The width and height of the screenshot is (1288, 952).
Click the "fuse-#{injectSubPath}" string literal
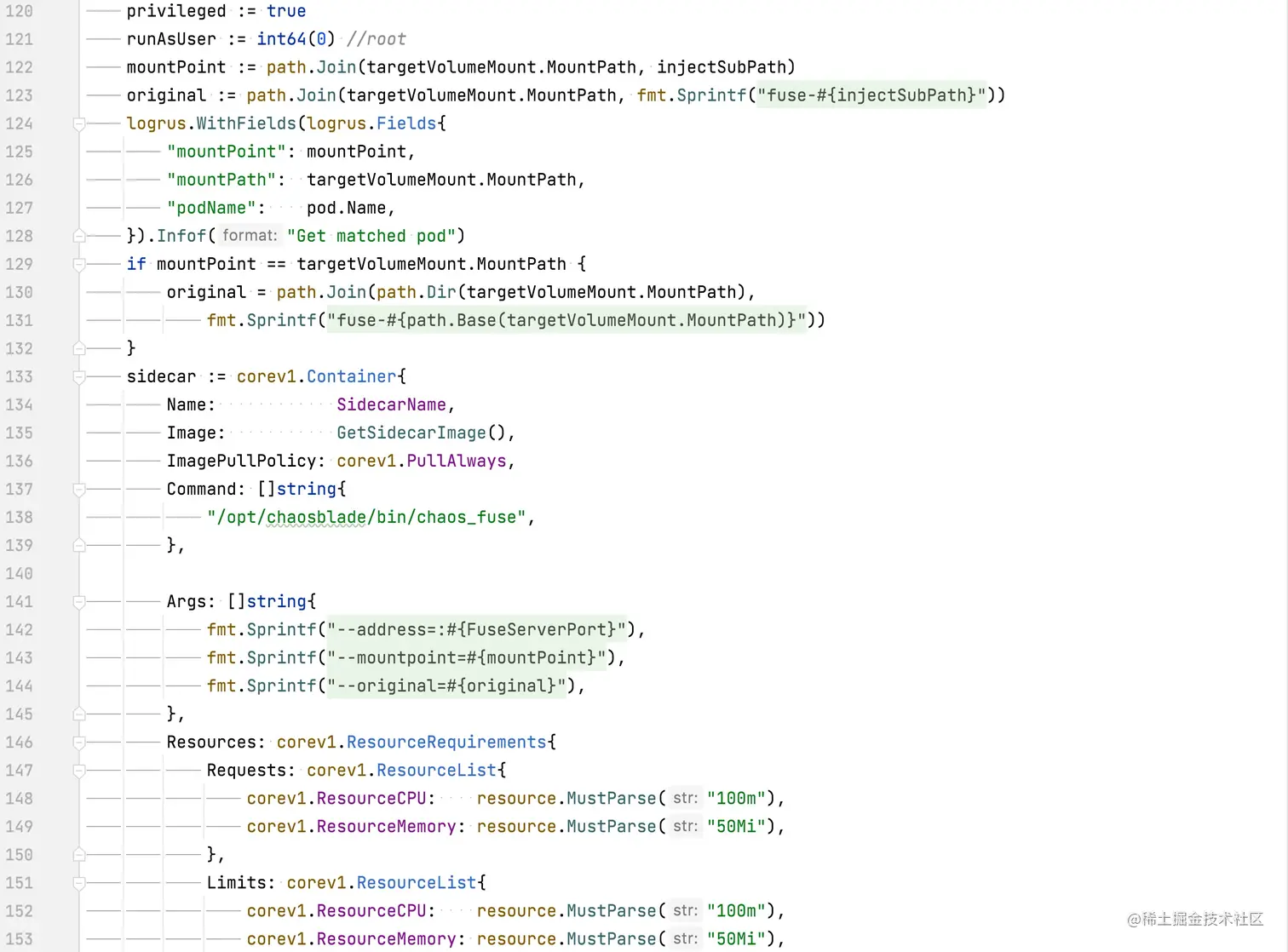[871, 95]
